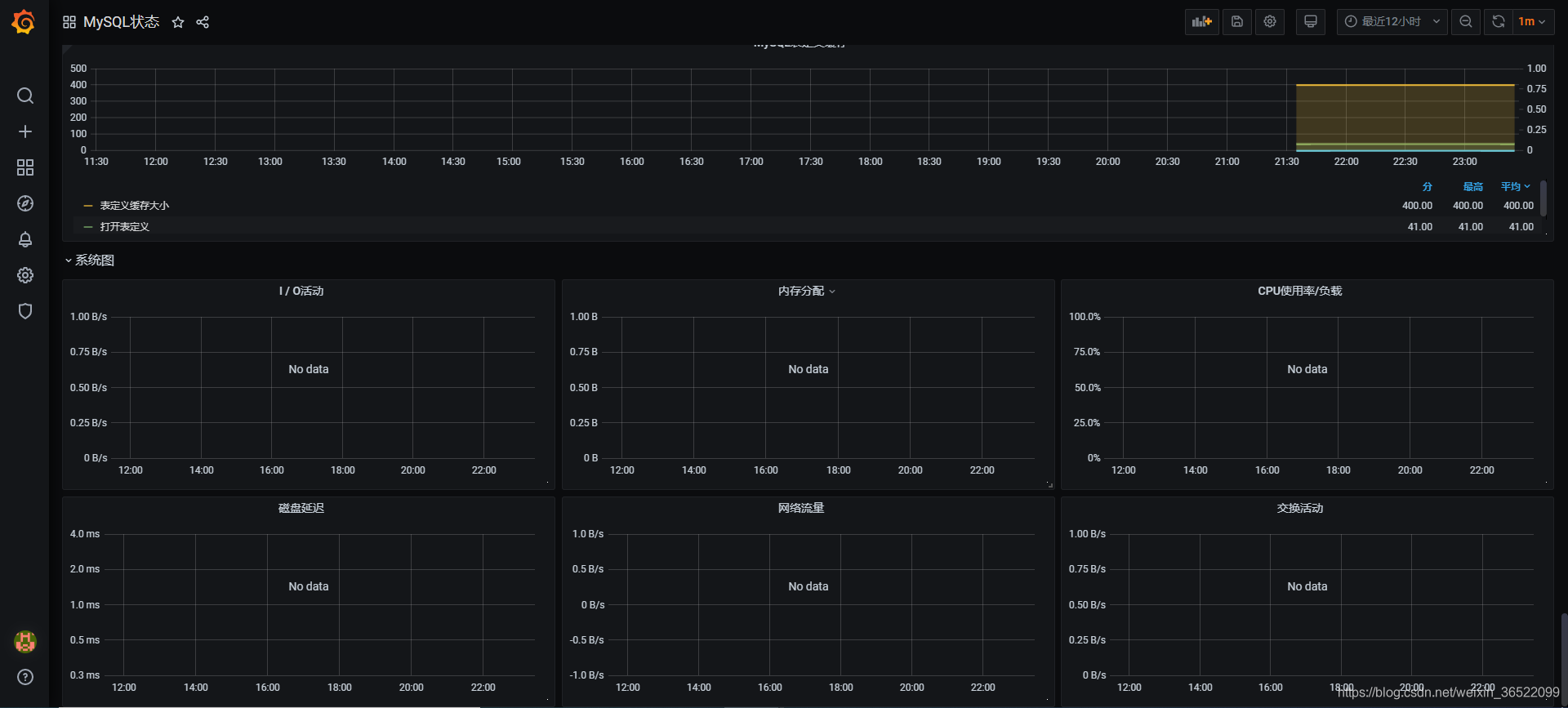Sort legend by 分 column
Viewport: 1568px width, 708px height.
click(x=1427, y=187)
